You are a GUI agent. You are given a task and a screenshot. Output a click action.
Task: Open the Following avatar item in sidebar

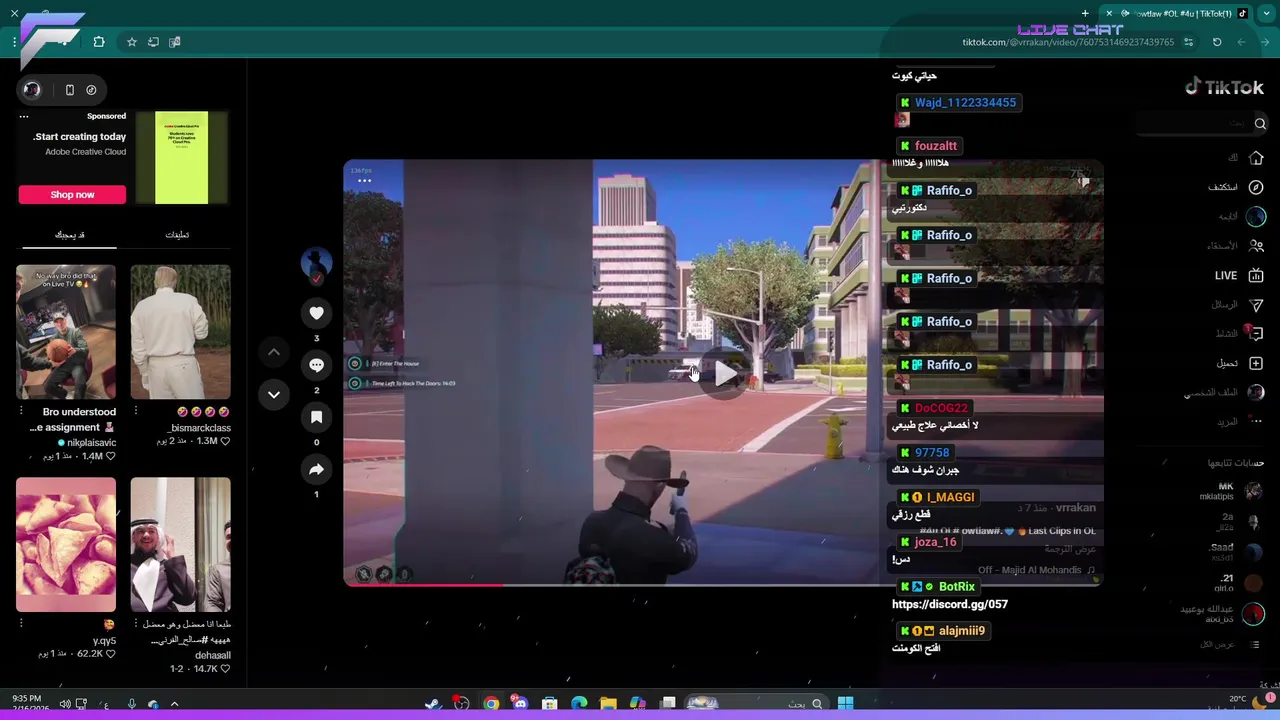coord(1256,216)
